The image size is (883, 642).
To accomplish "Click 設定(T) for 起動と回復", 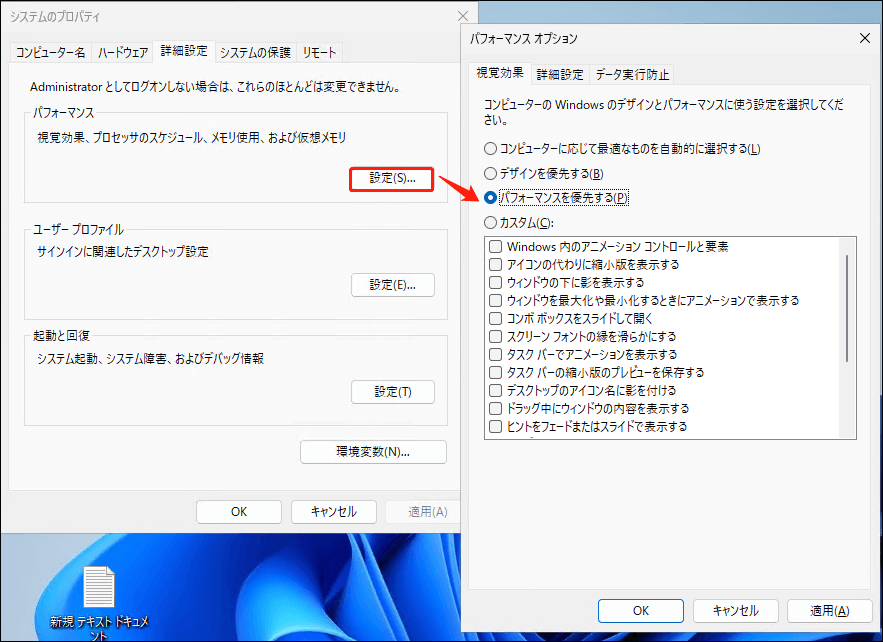I will pos(393,392).
